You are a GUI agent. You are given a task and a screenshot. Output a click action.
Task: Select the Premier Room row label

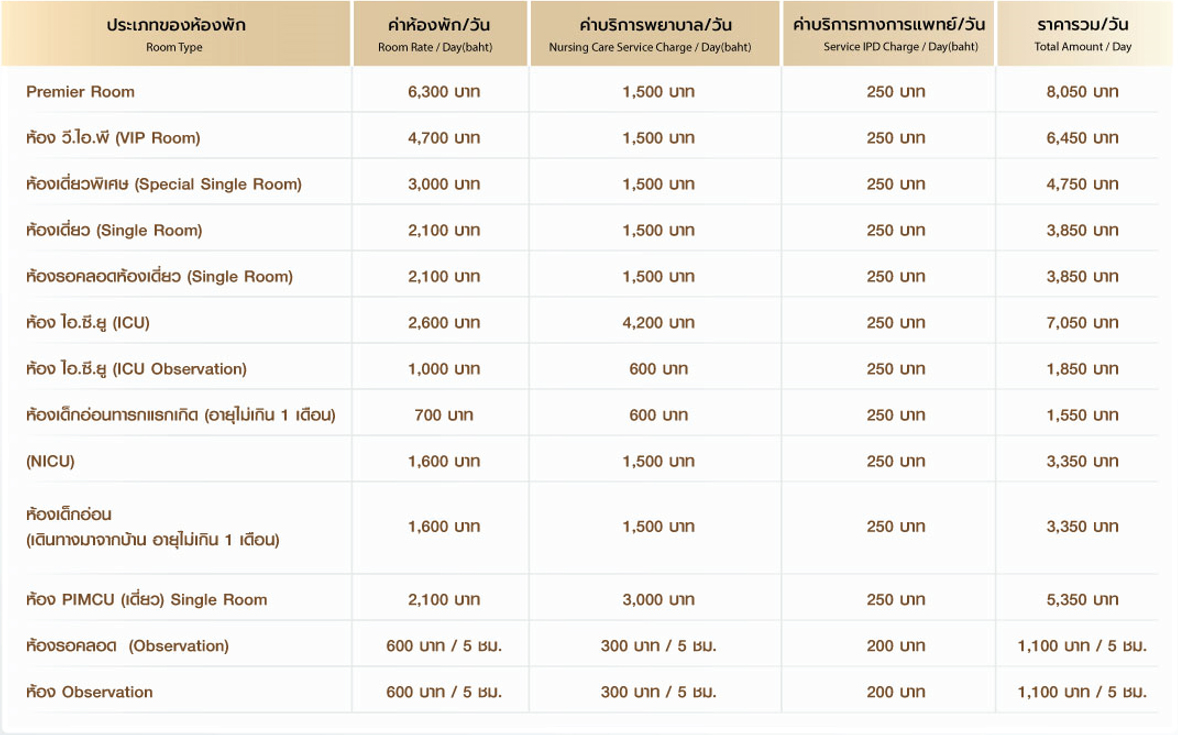pyautogui.click(x=80, y=92)
